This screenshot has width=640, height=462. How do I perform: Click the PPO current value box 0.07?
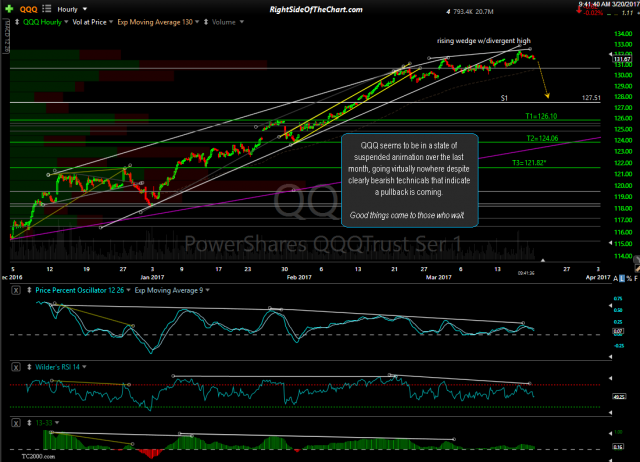pyautogui.click(x=618, y=331)
